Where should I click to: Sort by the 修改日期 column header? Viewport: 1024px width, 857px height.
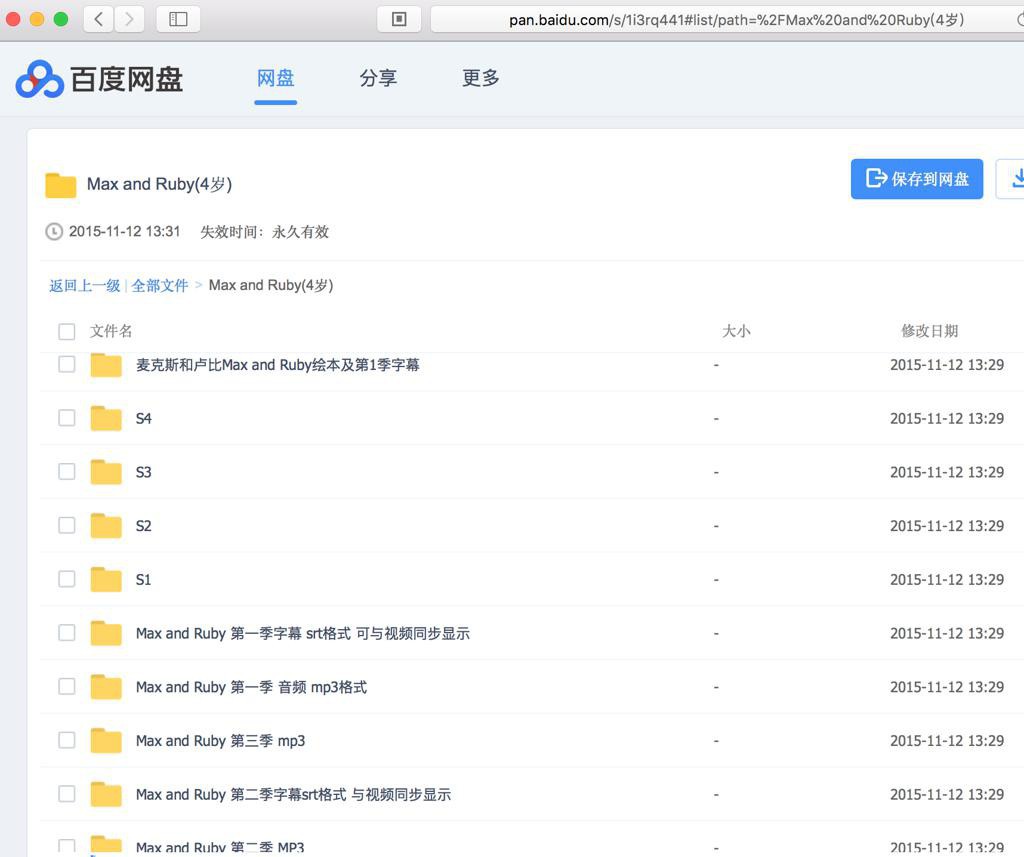point(930,331)
